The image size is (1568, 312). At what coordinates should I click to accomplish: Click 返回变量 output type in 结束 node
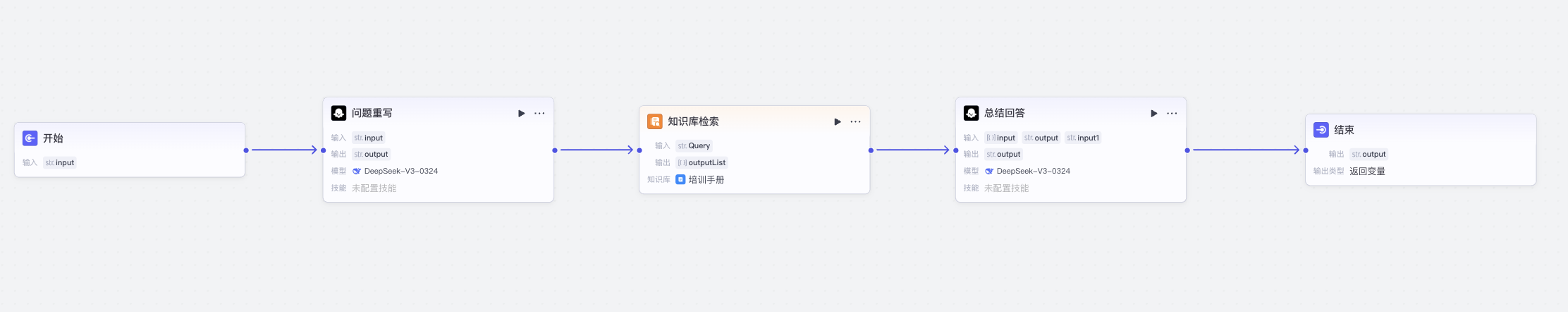(x=1367, y=171)
